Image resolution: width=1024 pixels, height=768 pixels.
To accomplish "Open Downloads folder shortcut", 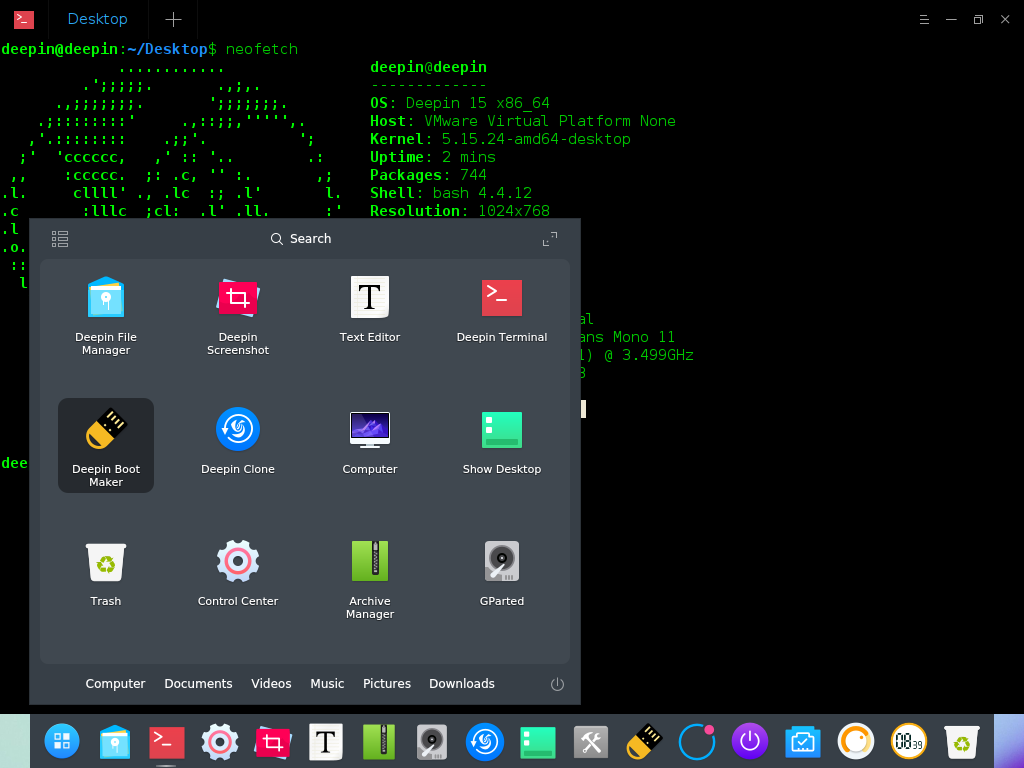I will click(462, 684).
